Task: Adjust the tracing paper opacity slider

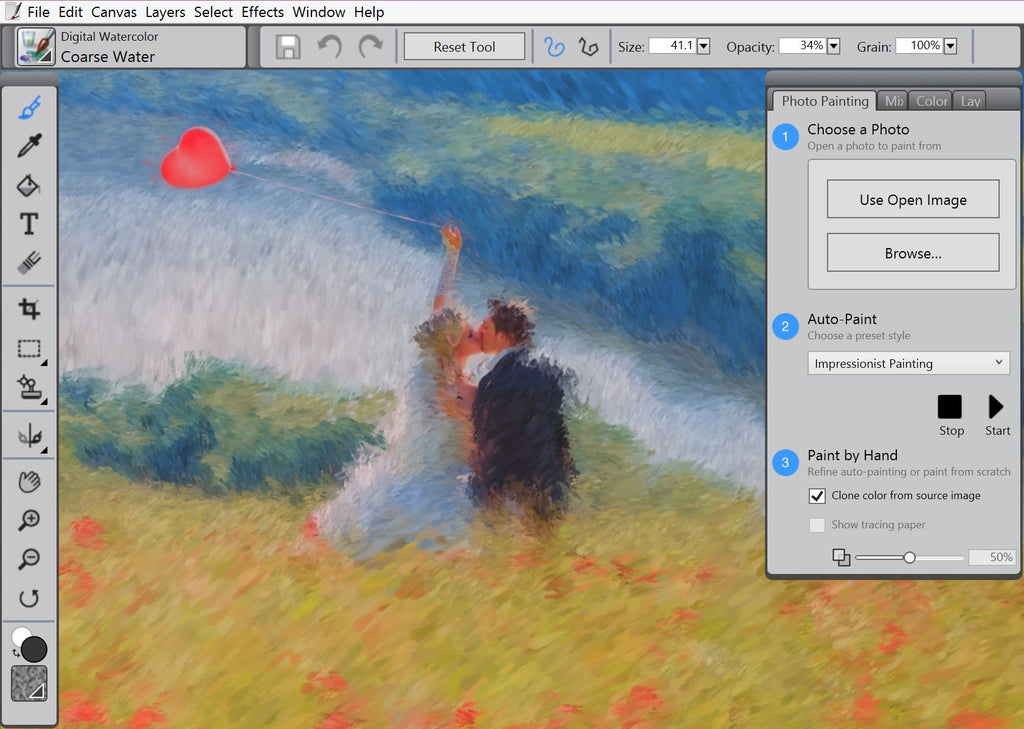Action: tap(909, 557)
